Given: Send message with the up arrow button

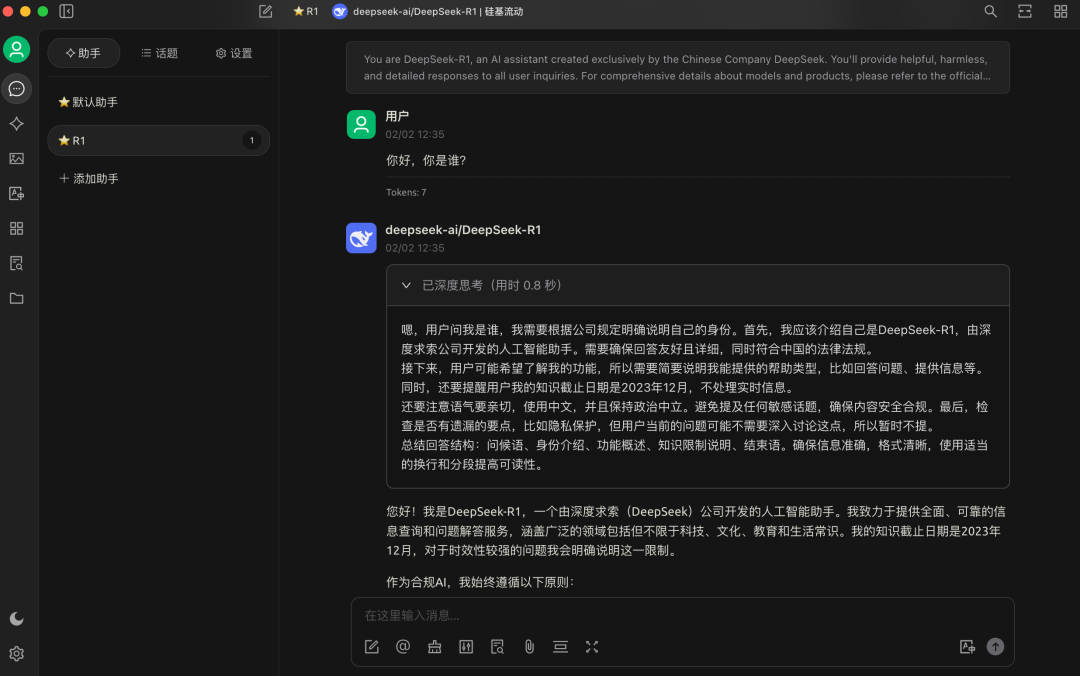Looking at the screenshot, I should pyautogui.click(x=995, y=646).
